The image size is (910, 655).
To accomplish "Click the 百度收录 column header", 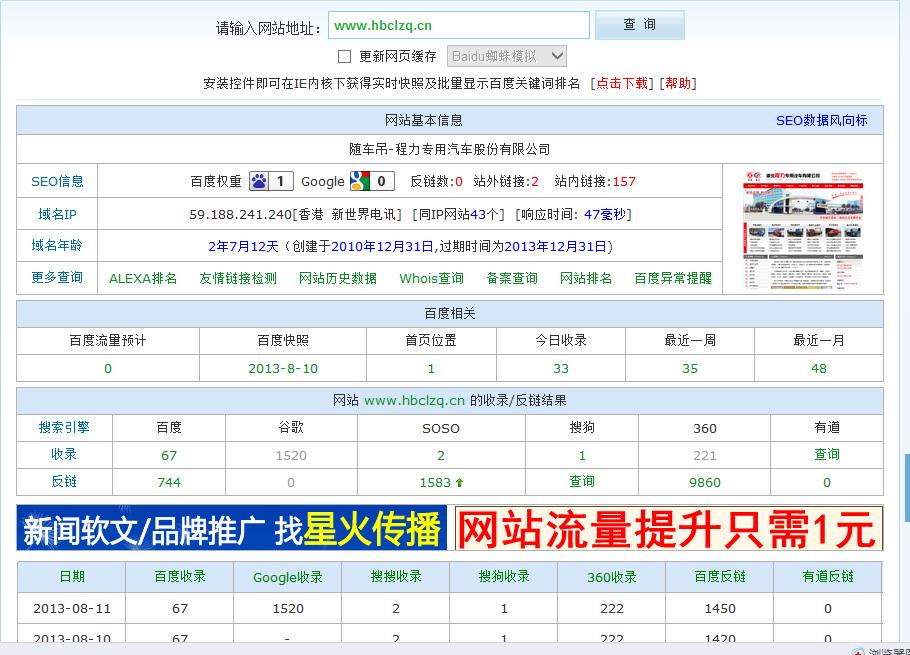I will pos(180,577).
